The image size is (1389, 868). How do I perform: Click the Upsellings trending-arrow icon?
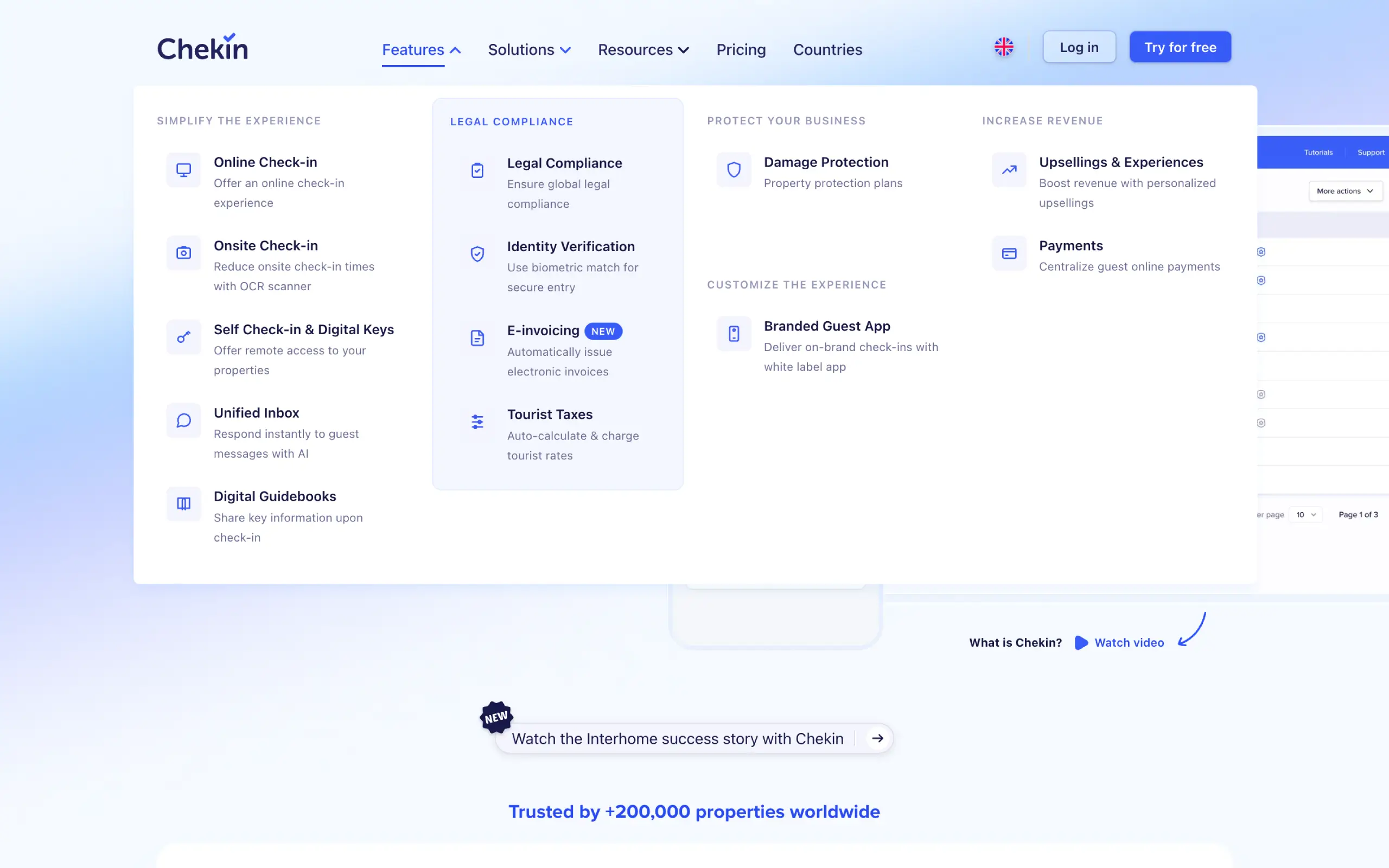pyautogui.click(x=1009, y=170)
